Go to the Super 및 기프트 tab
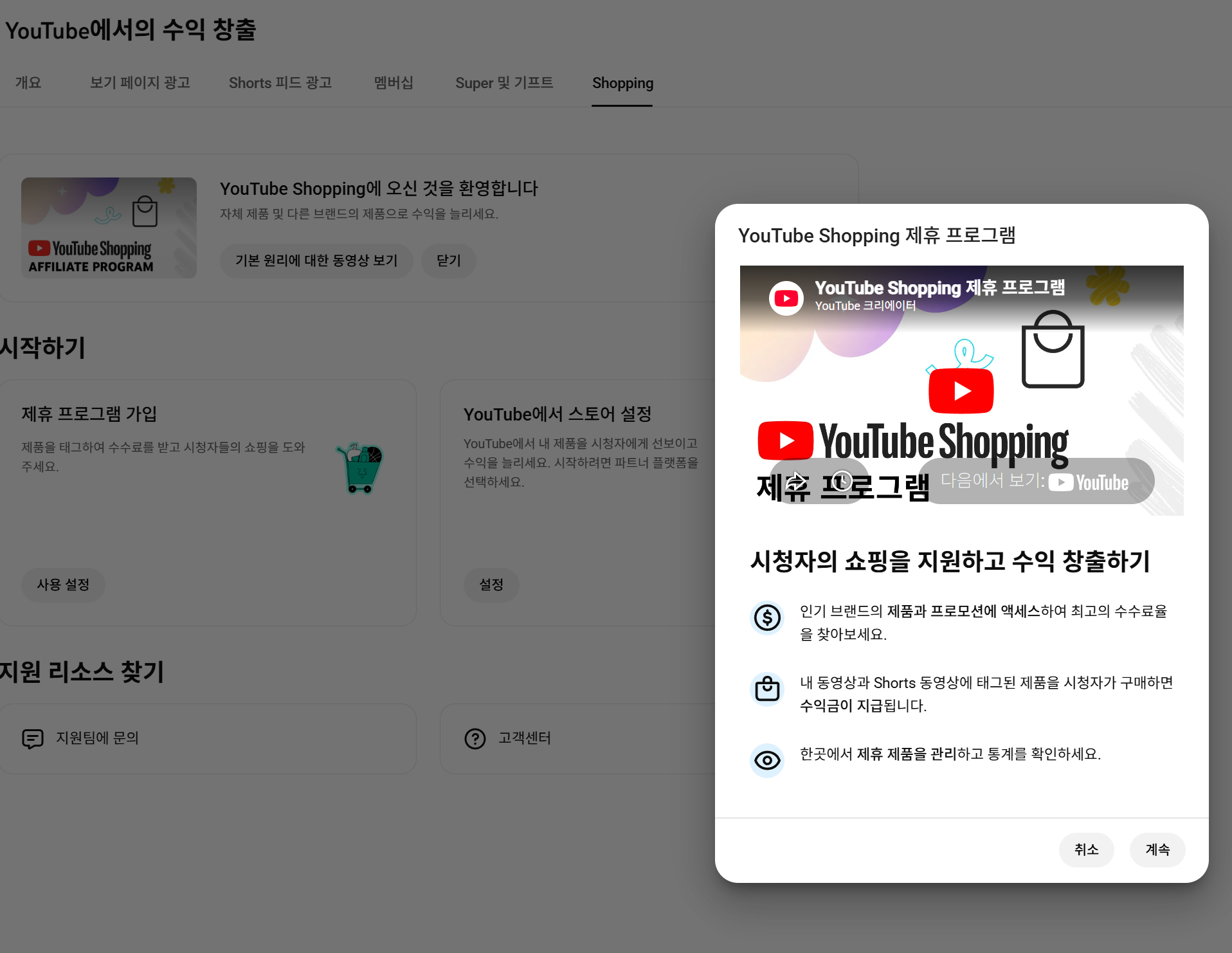 (x=504, y=83)
